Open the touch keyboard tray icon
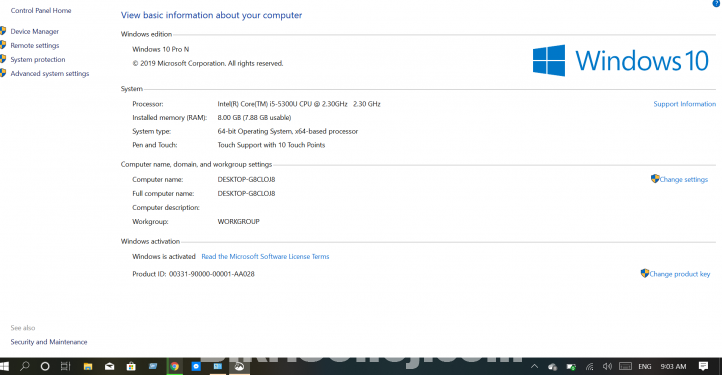 (625, 367)
